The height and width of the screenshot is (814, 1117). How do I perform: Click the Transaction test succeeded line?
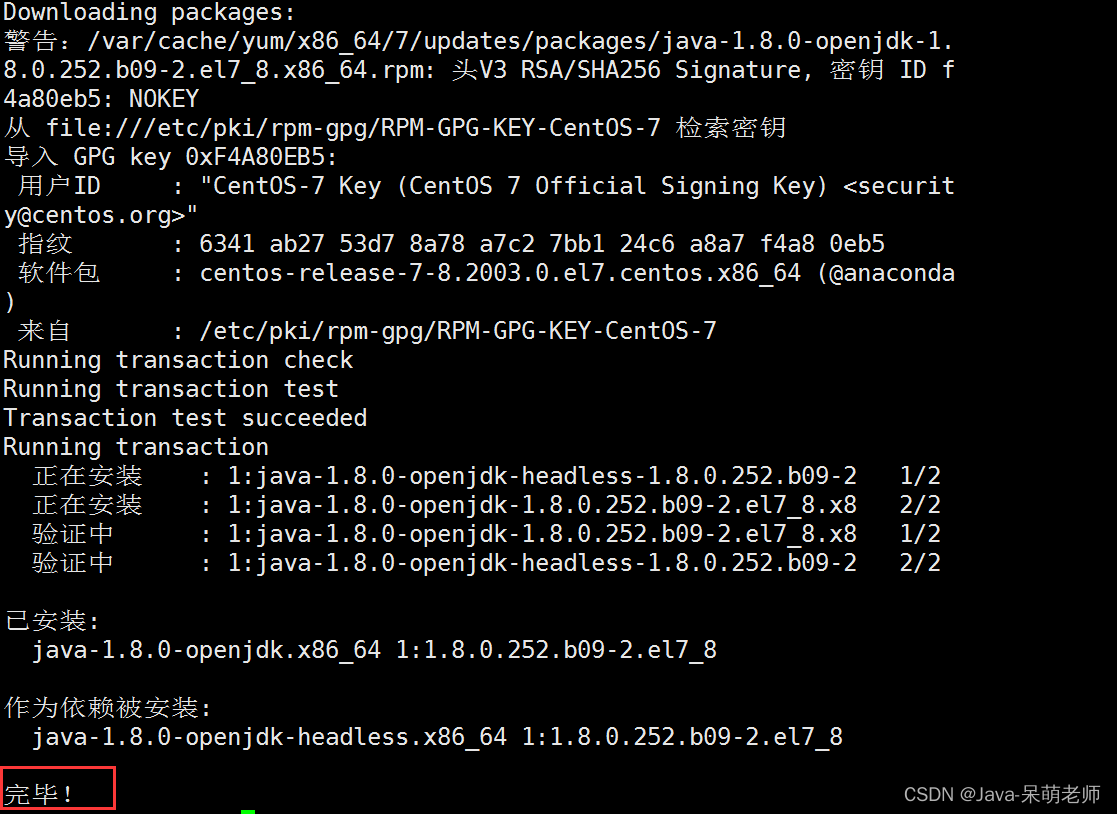[x=185, y=418]
